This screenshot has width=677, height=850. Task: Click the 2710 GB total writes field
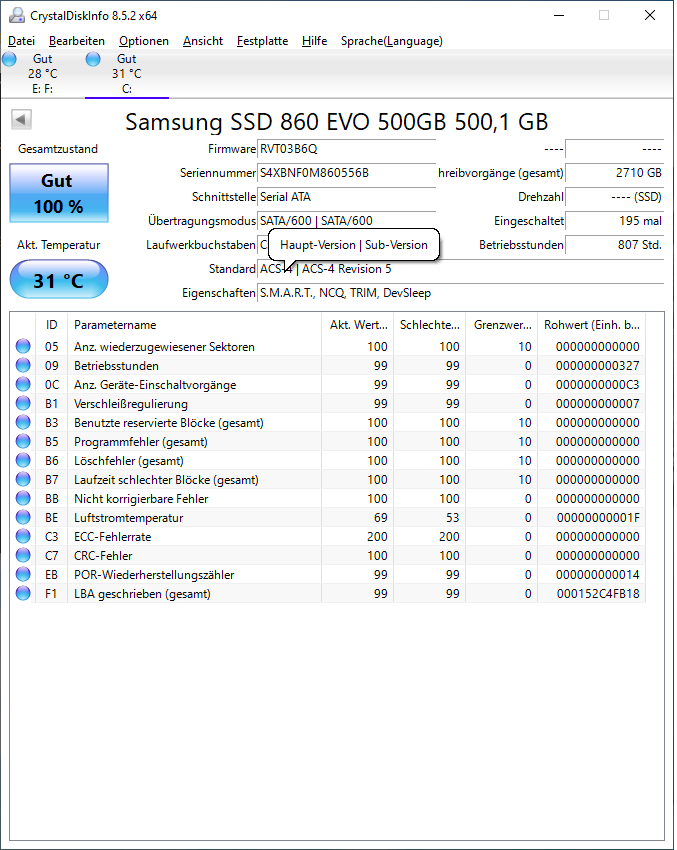coord(614,172)
